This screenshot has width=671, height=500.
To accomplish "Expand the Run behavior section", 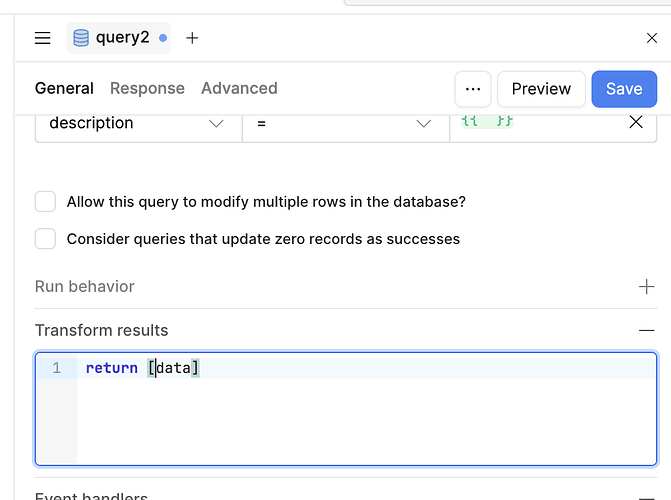I will point(646,287).
